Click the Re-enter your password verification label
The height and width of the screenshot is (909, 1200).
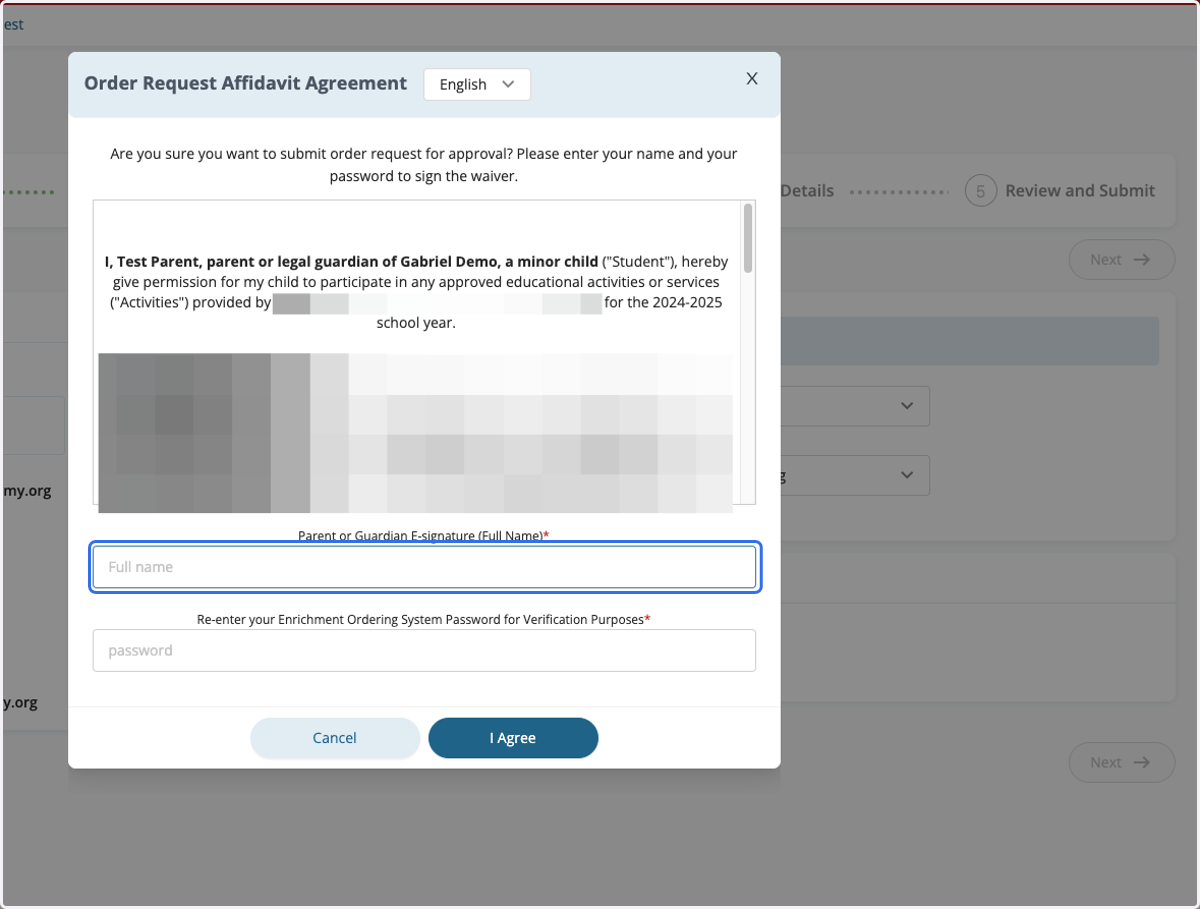click(424, 619)
